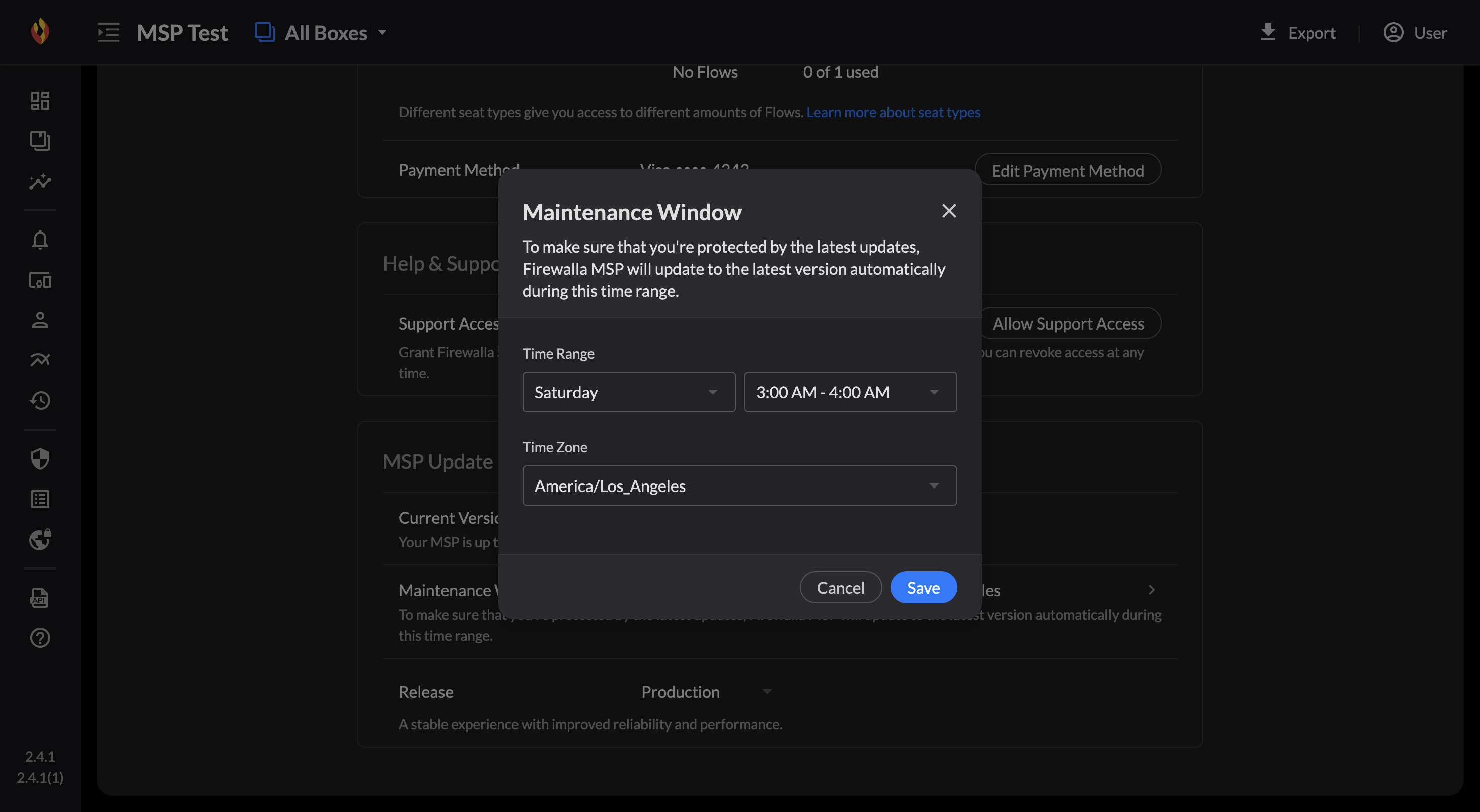
Task: Click the All Boxes stack icon
Action: click(264, 32)
